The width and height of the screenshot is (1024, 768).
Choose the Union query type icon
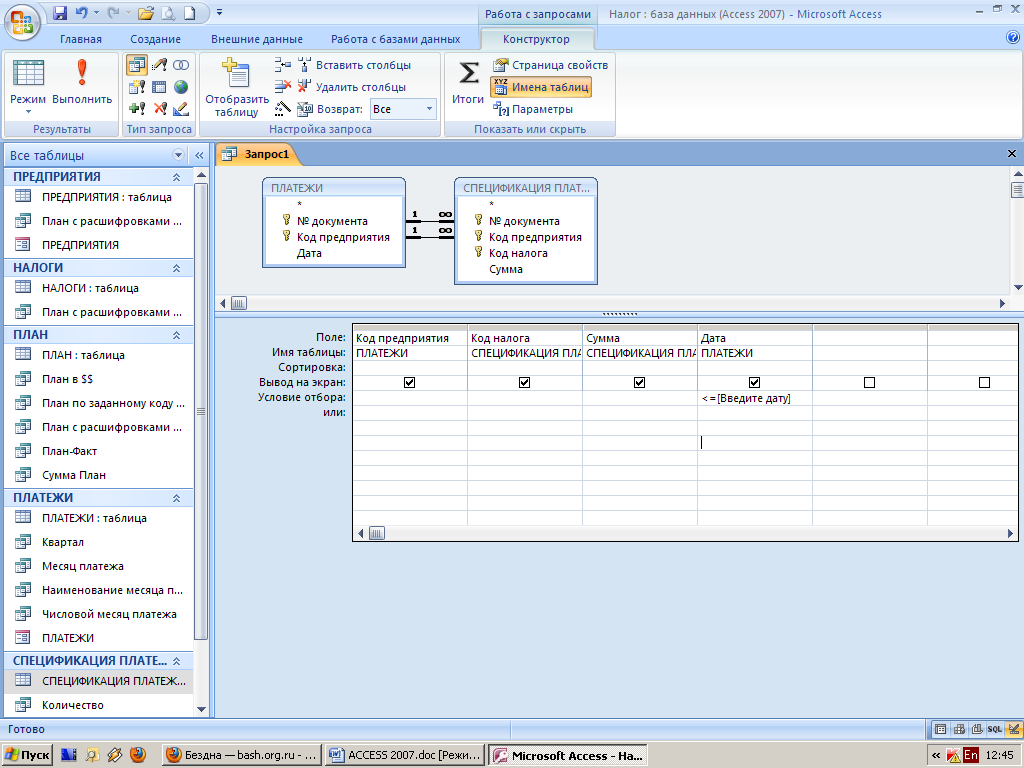(181, 65)
